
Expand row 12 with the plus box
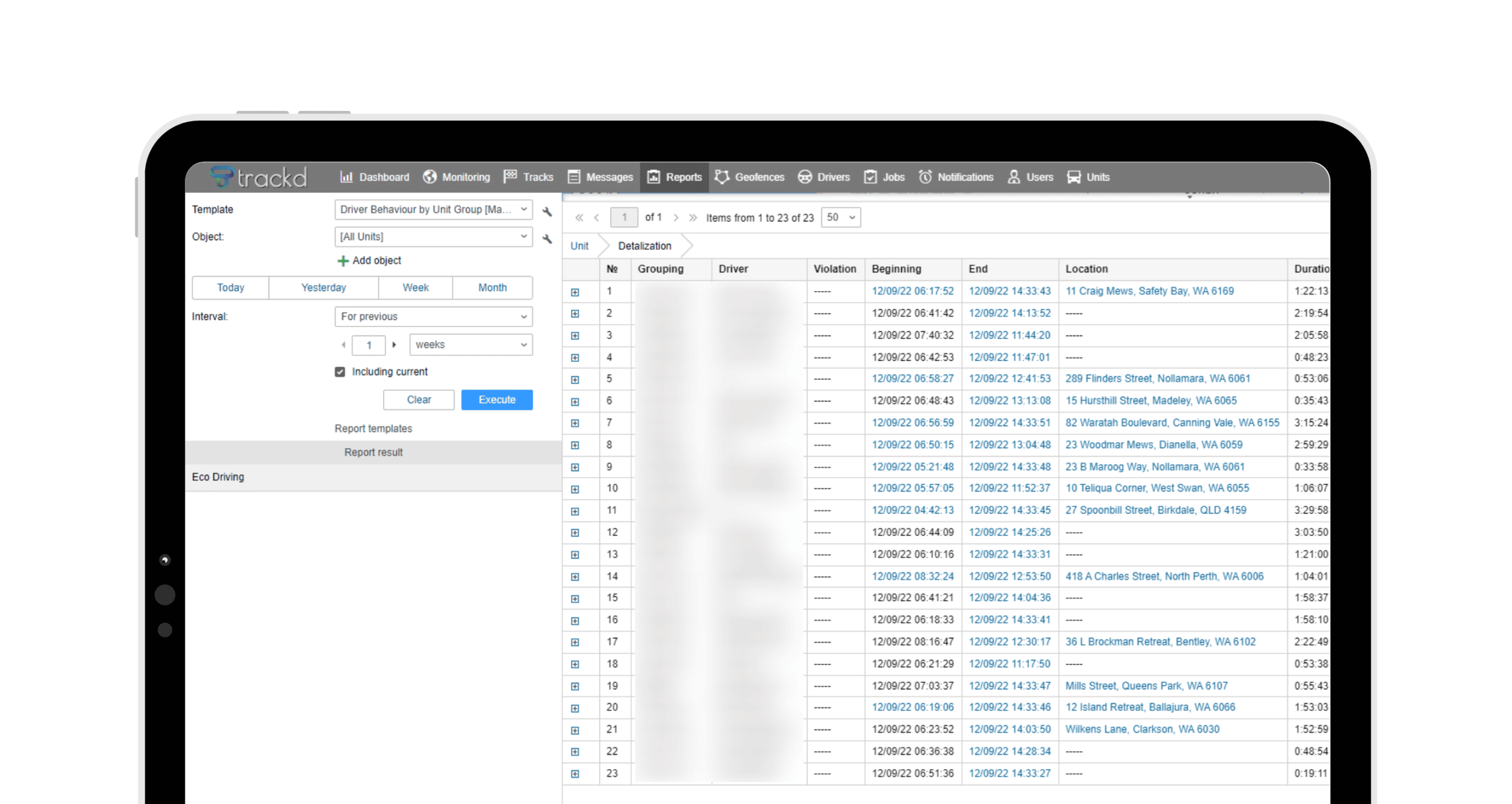(x=575, y=533)
